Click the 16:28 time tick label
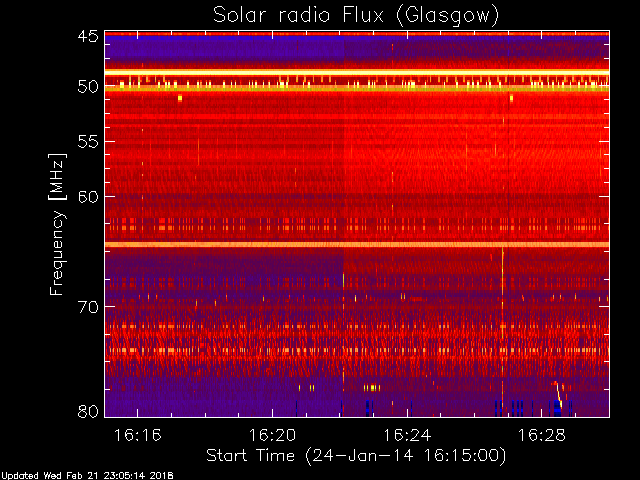Screen dimensions: 640x480 tap(542, 435)
